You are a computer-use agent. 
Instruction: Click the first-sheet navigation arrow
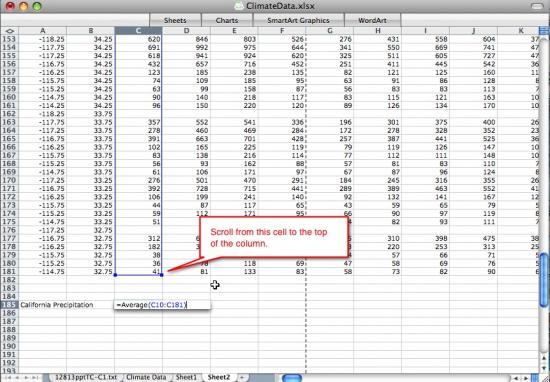click(x=7, y=378)
